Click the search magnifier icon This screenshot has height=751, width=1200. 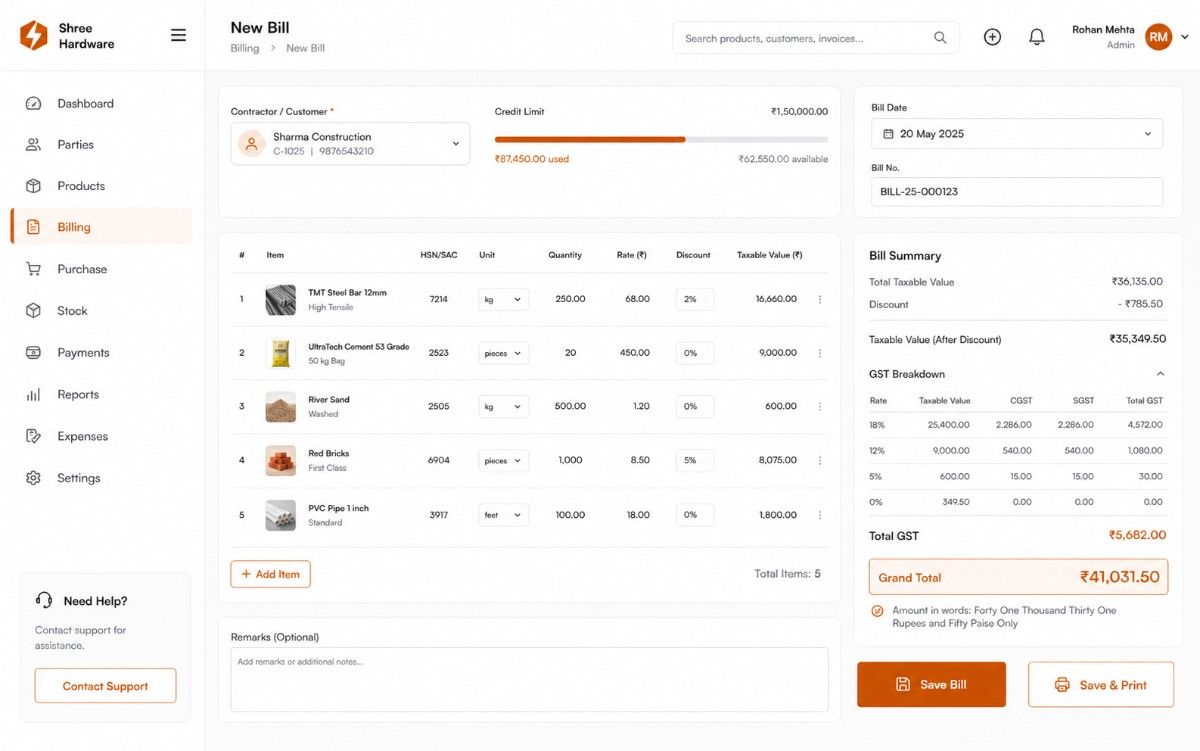940,38
